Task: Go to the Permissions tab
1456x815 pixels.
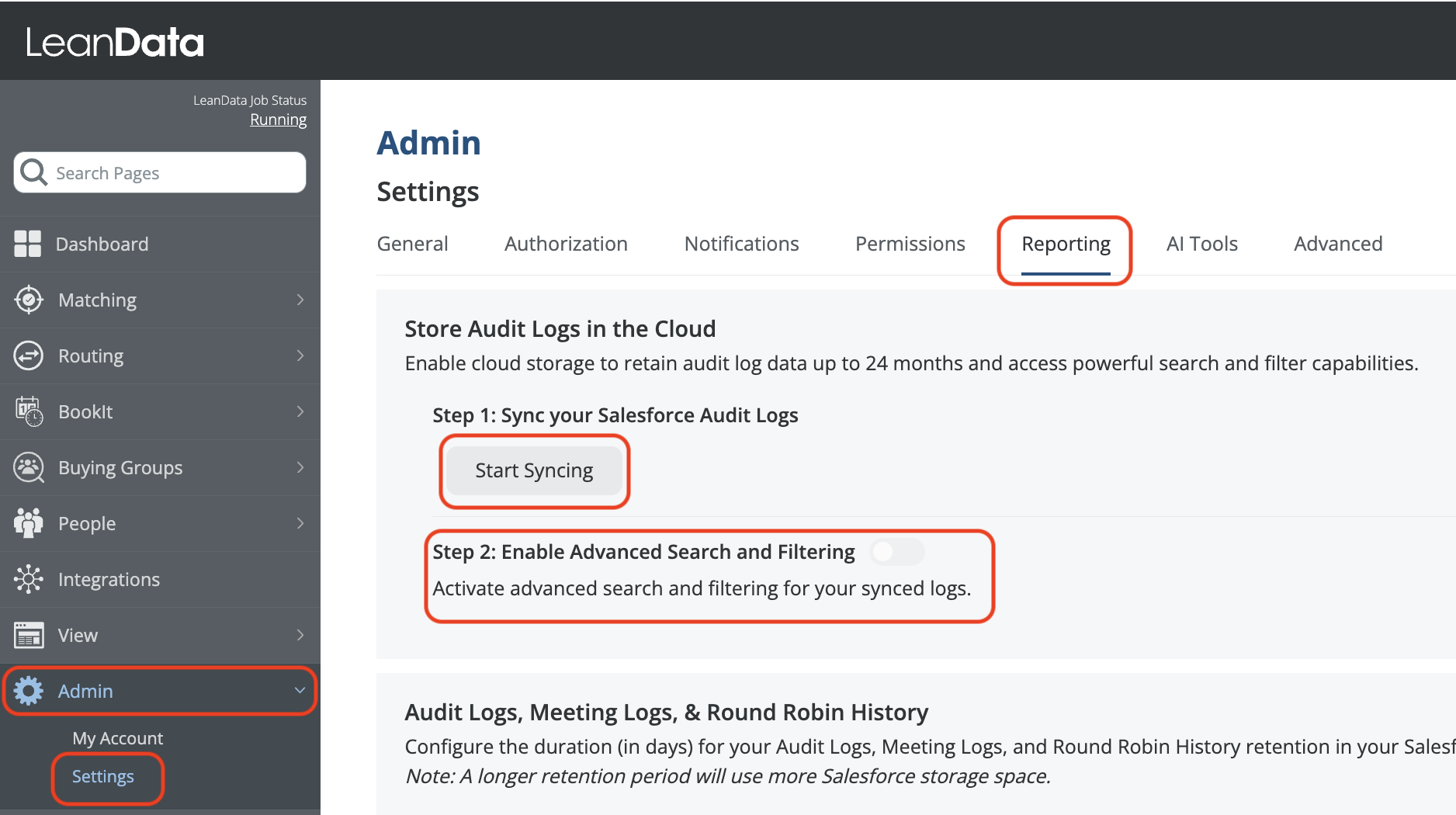Action: click(x=910, y=244)
